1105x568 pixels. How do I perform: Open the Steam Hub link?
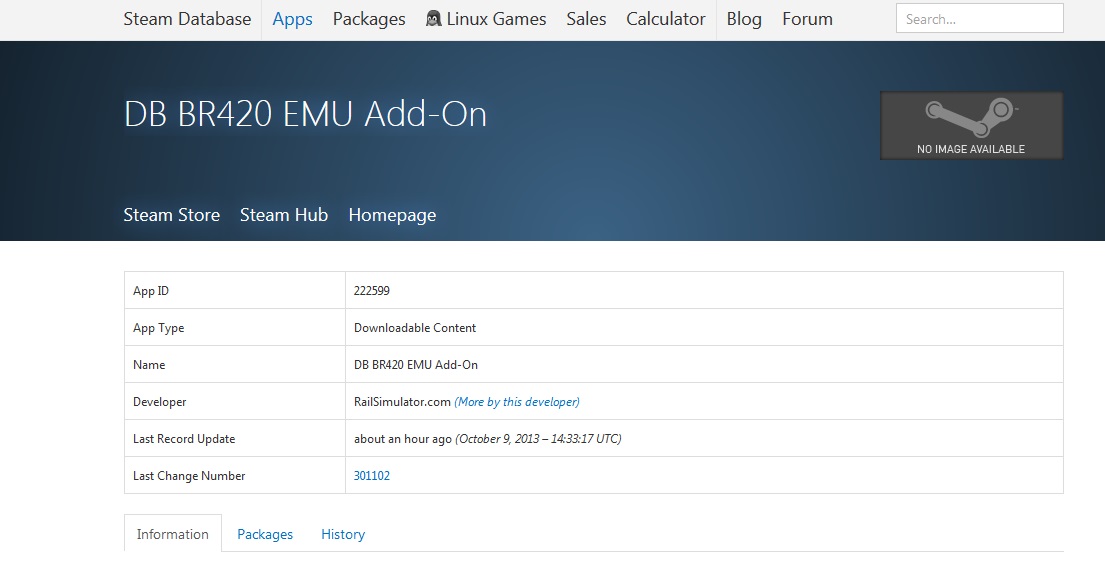pyautogui.click(x=284, y=215)
